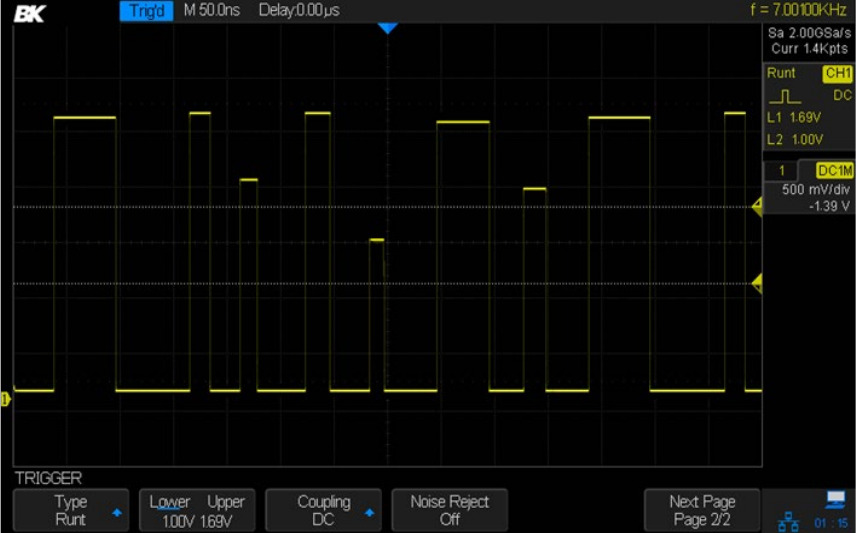Open the Coupling DC dropdown
856x533 pixels.
coord(323,510)
